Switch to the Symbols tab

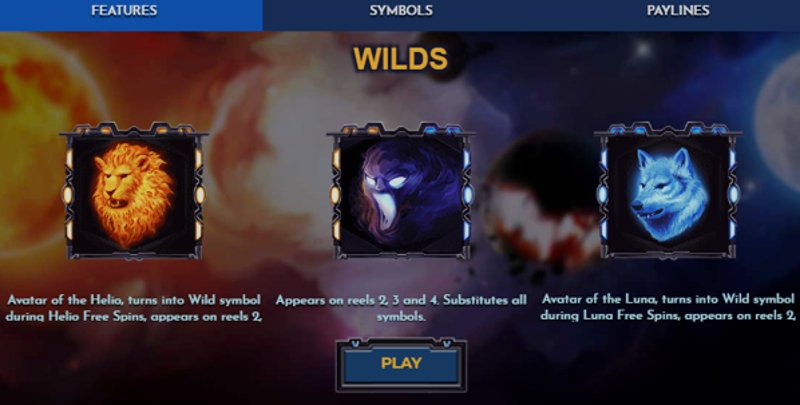[401, 11]
